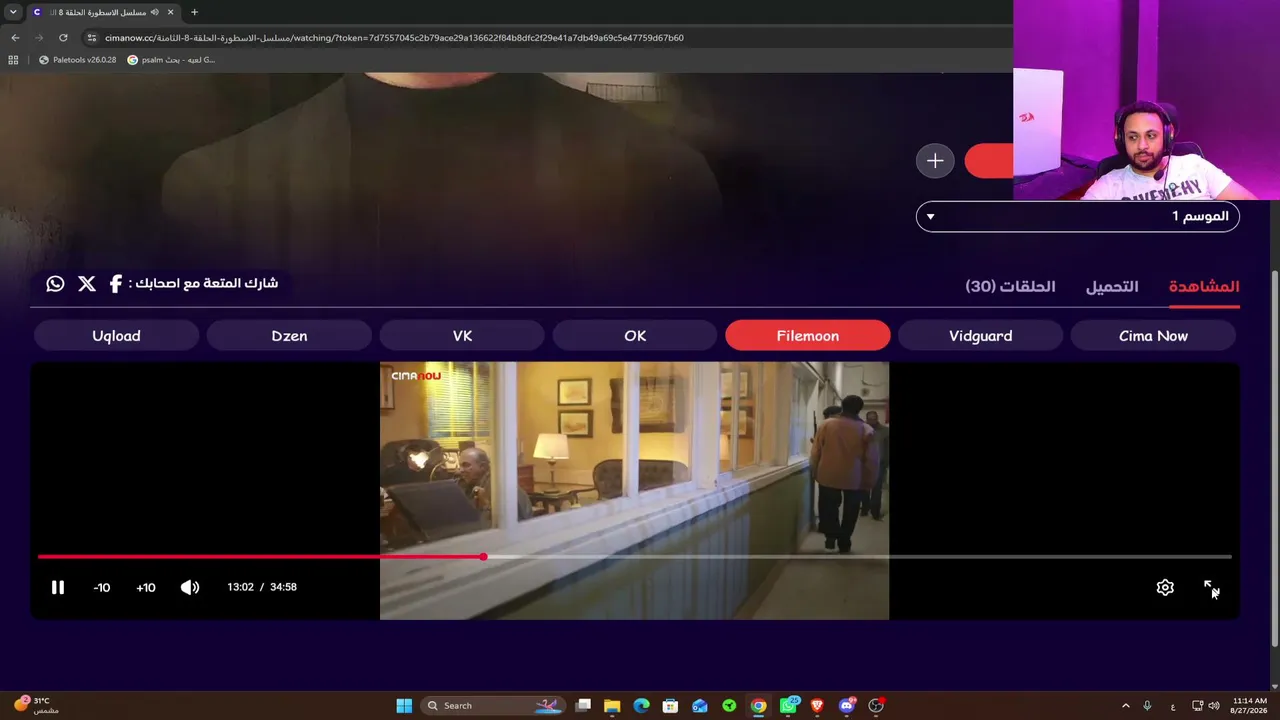Mute the video player volume

pyautogui.click(x=190, y=587)
